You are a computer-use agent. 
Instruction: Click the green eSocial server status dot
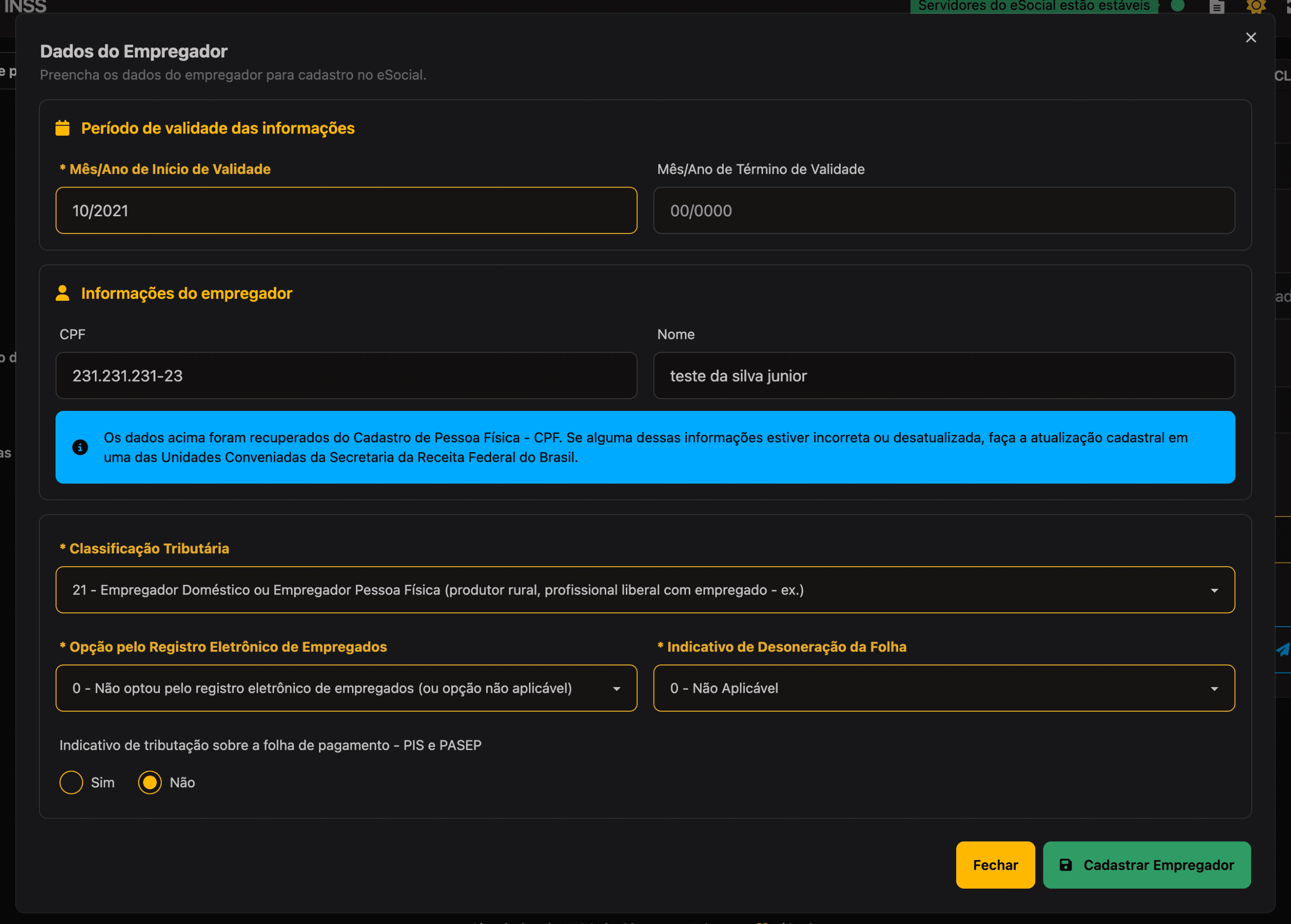pos(1178,6)
